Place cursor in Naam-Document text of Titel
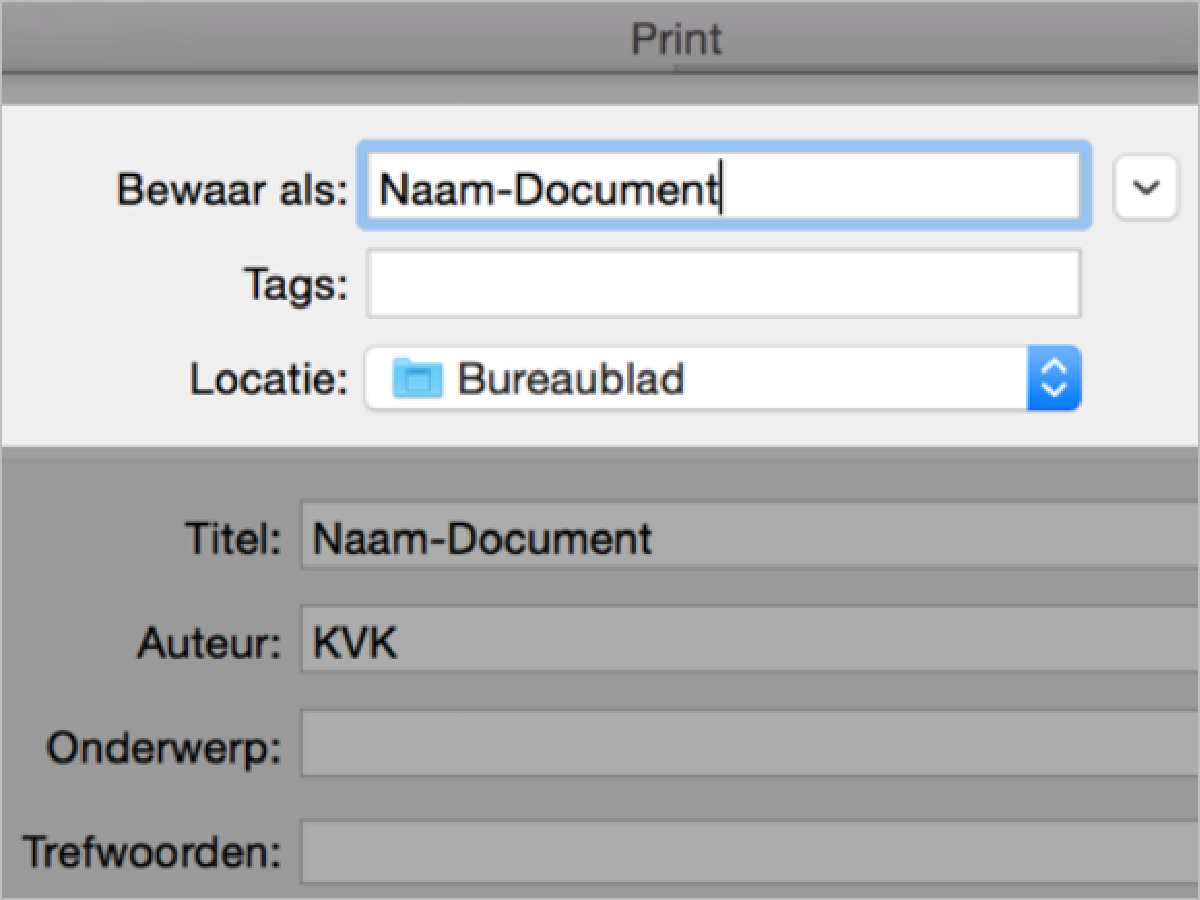The height and width of the screenshot is (900, 1200). pos(482,540)
